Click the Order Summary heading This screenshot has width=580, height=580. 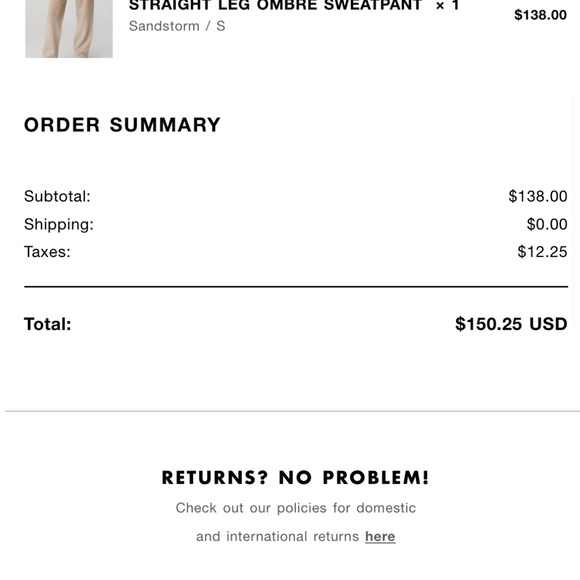(122, 125)
